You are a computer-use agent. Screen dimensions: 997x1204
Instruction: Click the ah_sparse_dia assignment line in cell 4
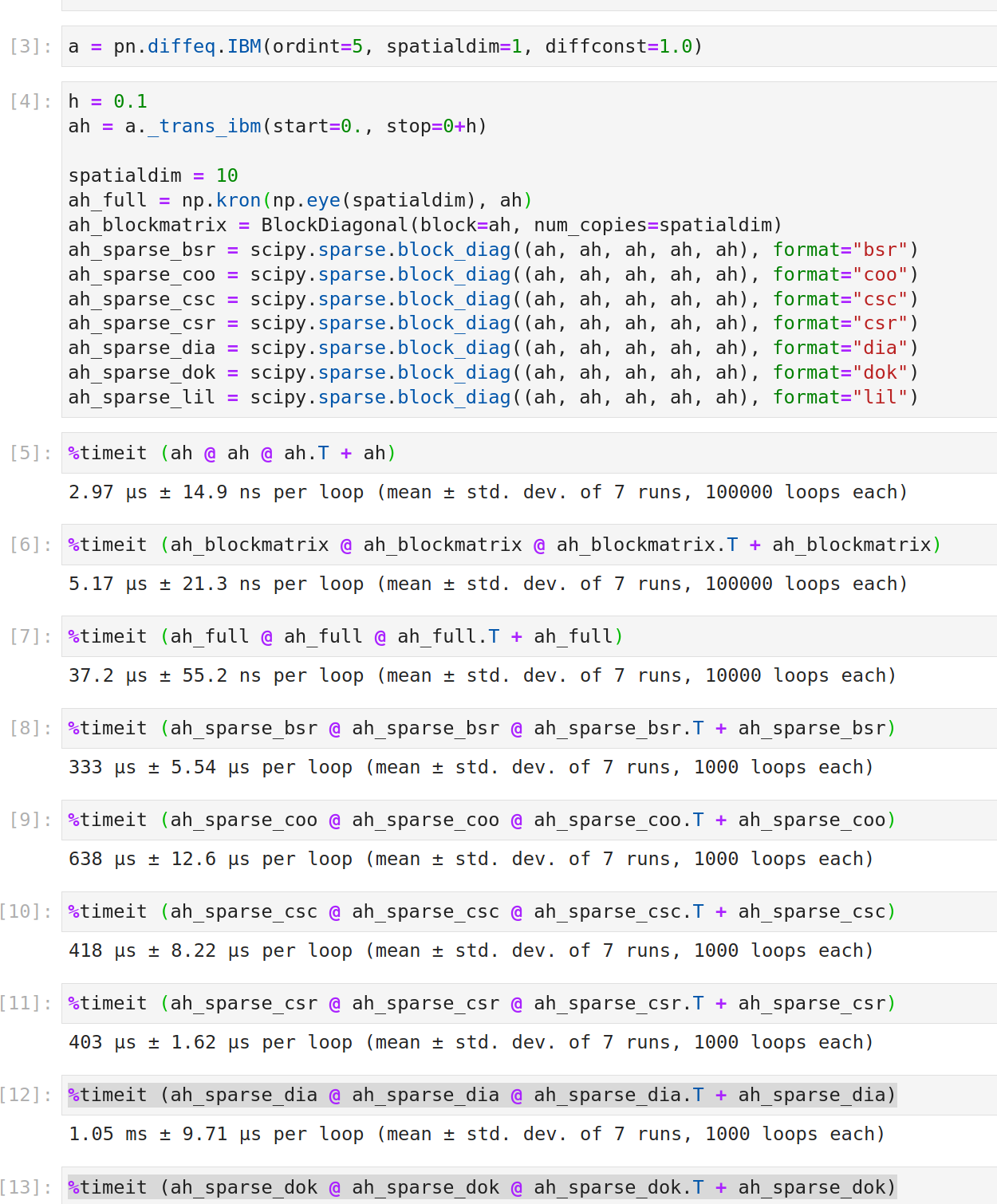coord(494,348)
